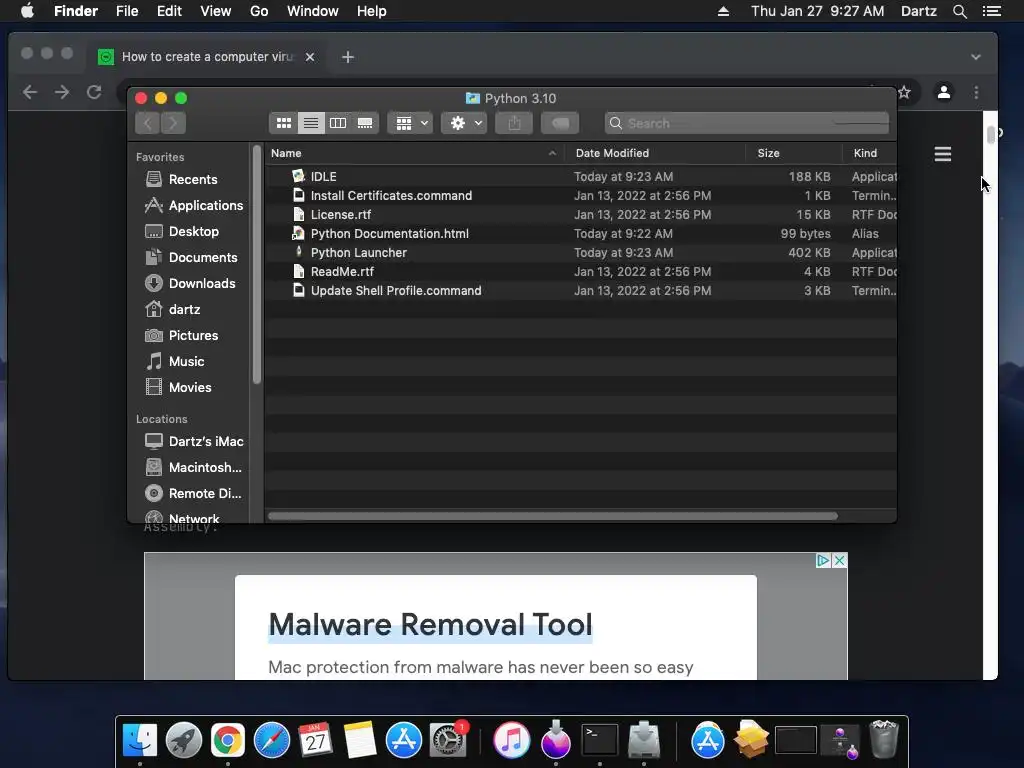Image resolution: width=1024 pixels, height=768 pixels.
Task: Click the Edit Tags toolbar button
Action: 560,123
